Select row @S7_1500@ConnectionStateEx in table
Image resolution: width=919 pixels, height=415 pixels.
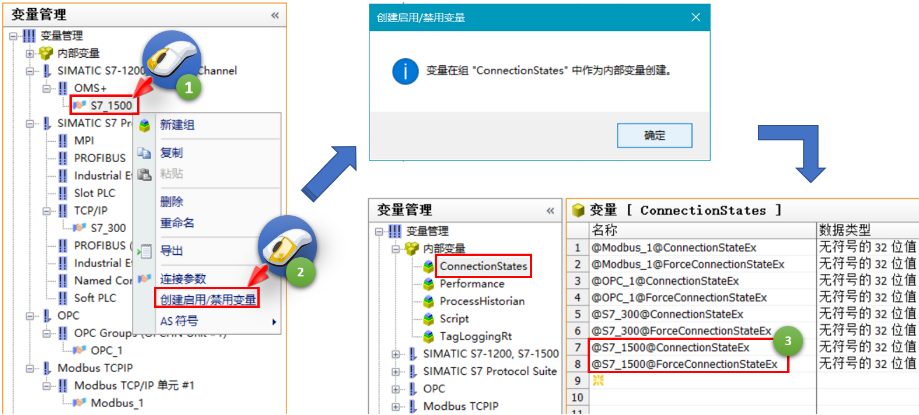670,348
